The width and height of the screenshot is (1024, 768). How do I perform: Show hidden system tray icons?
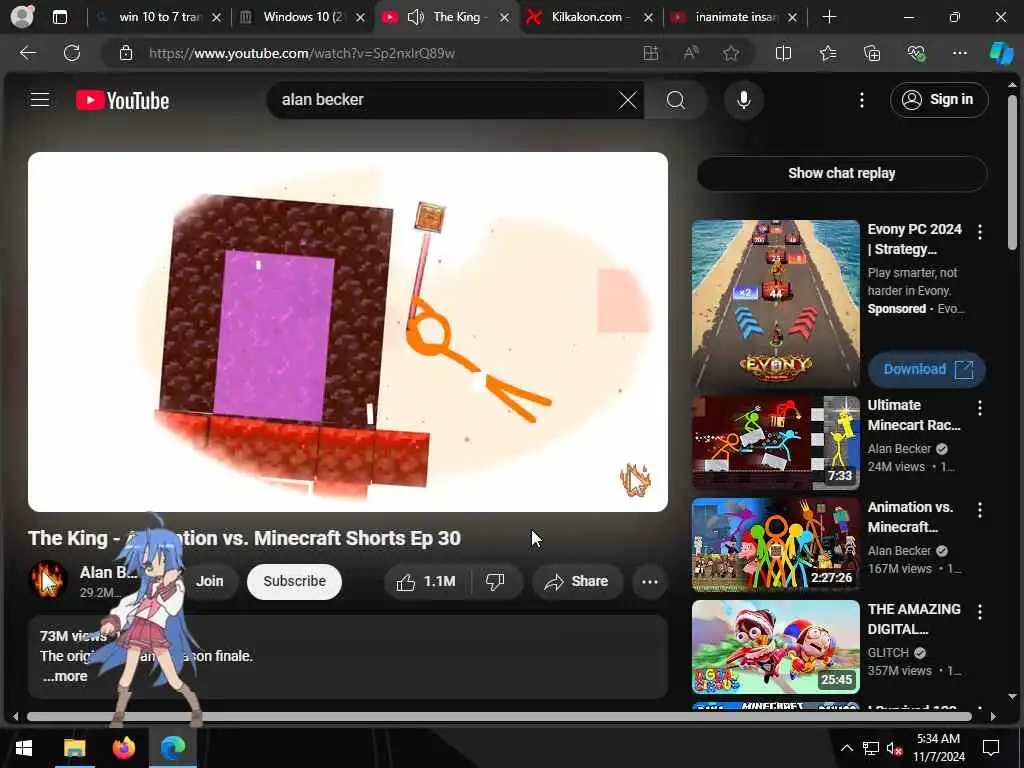[846, 748]
